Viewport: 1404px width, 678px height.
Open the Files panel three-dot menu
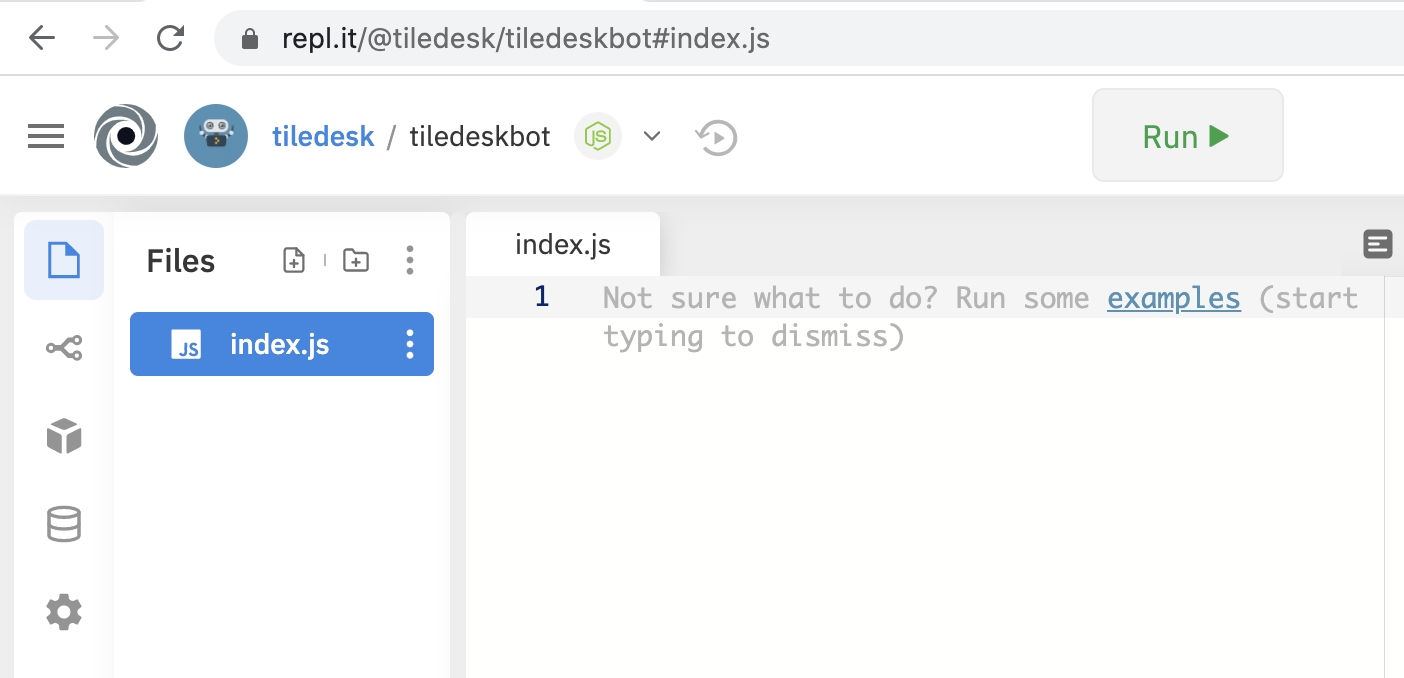click(410, 261)
